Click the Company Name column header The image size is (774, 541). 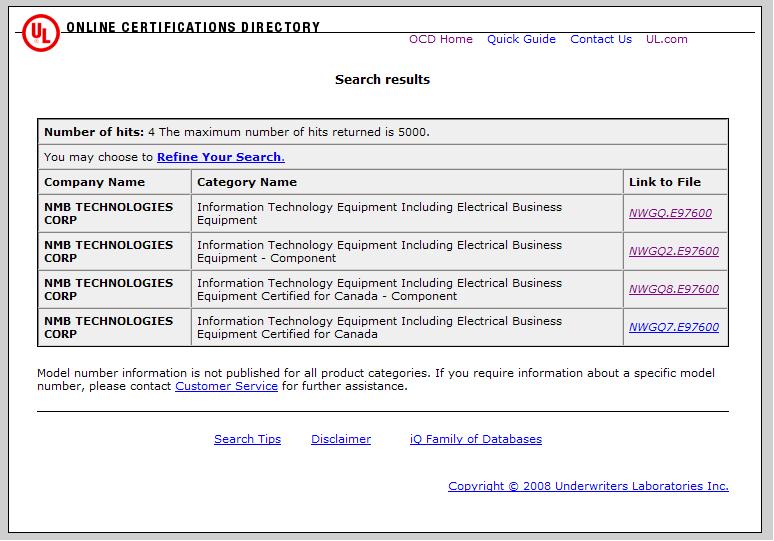pos(94,182)
